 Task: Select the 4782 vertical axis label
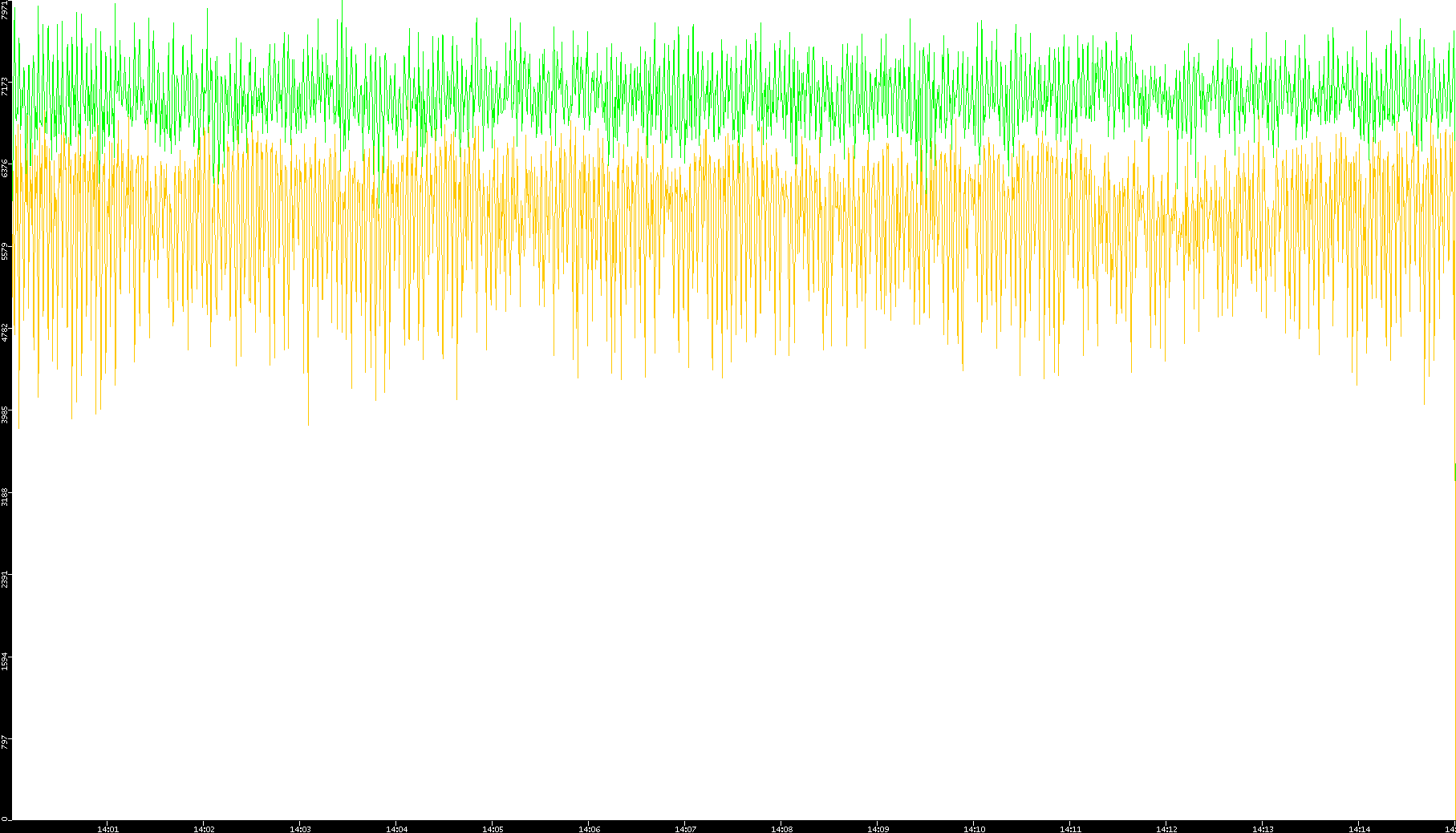[6, 333]
